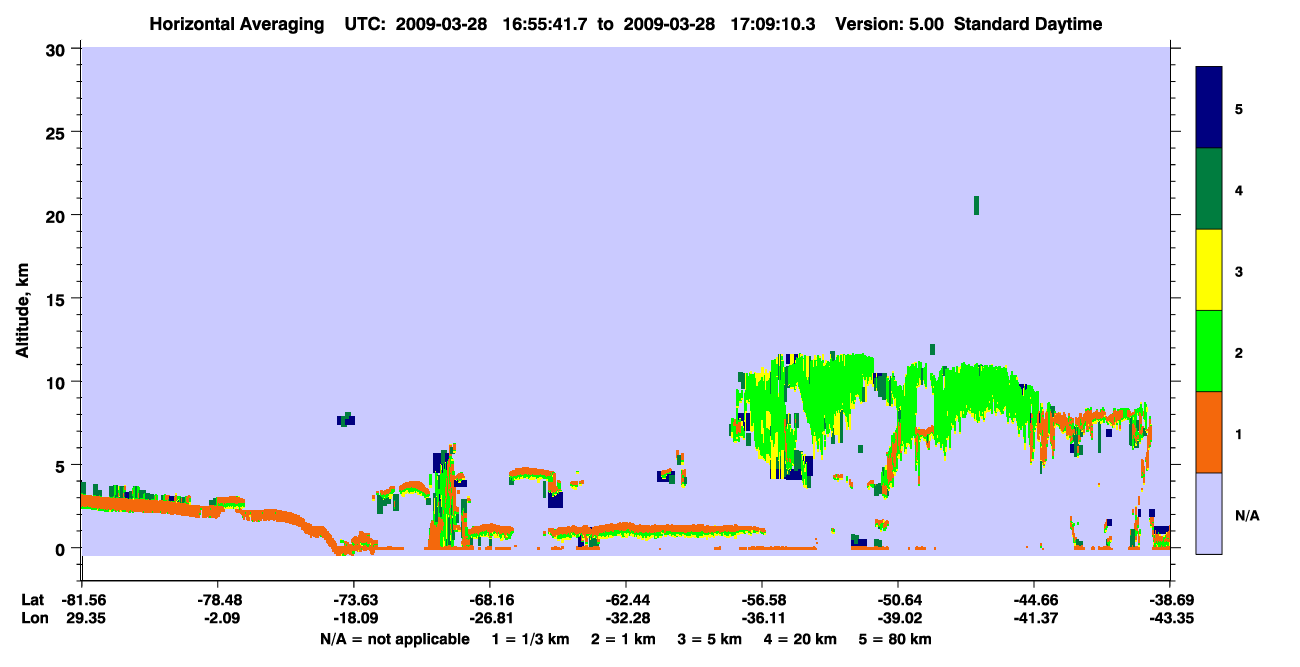
Task: Click the latitude value -44.66
Action: pyautogui.click(x=1034, y=600)
